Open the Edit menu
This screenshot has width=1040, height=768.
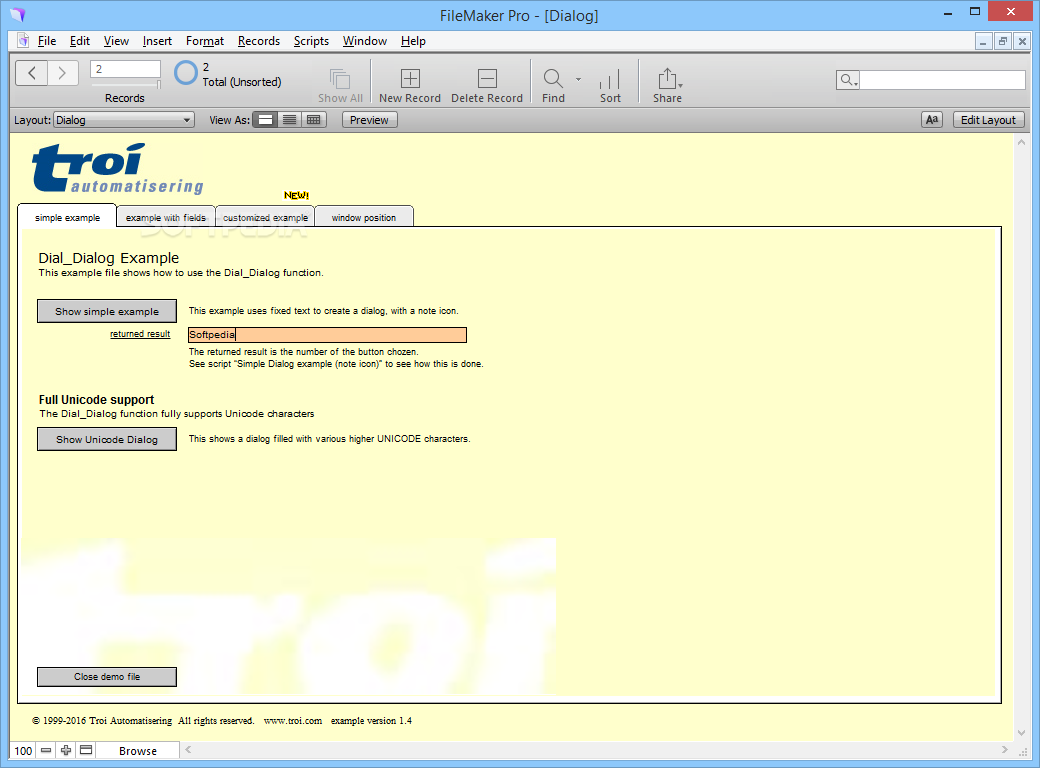point(80,41)
